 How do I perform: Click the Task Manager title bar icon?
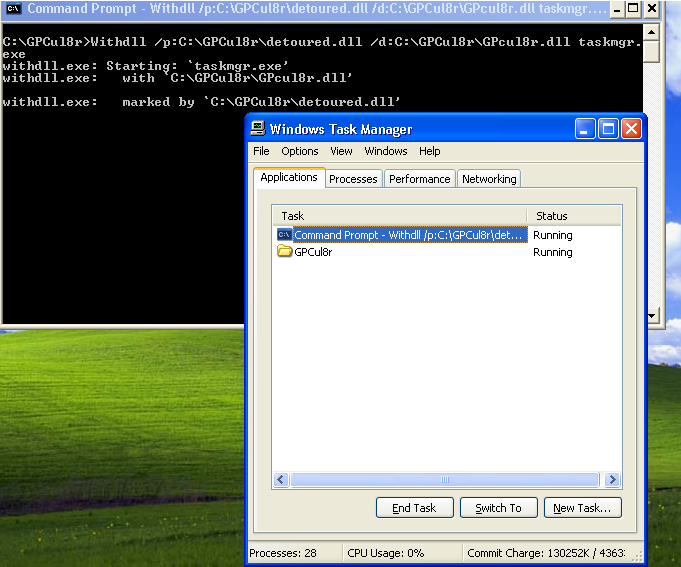[258, 129]
